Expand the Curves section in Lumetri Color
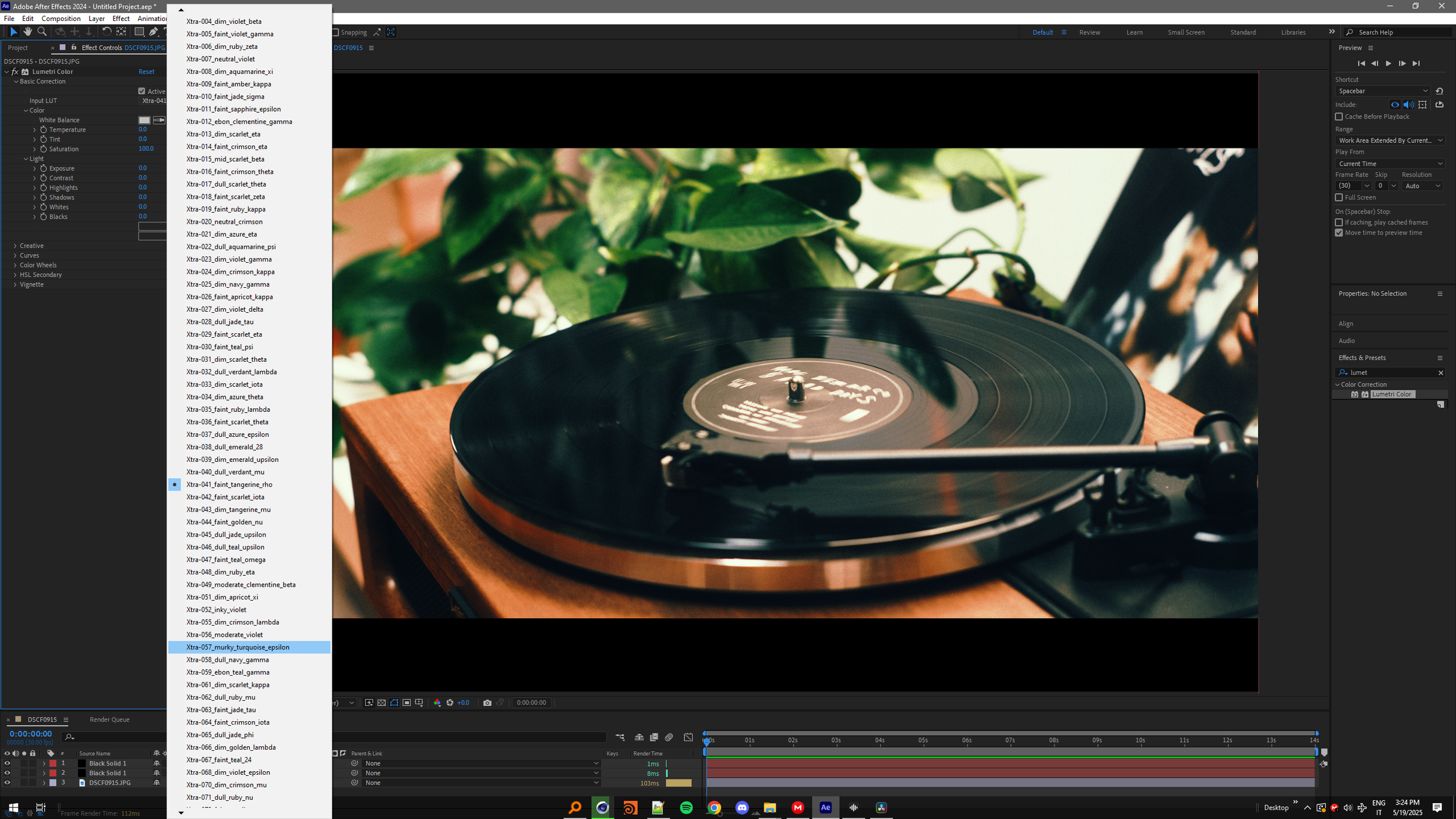This screenshot has width=1456, height=819. click(15, 255)
